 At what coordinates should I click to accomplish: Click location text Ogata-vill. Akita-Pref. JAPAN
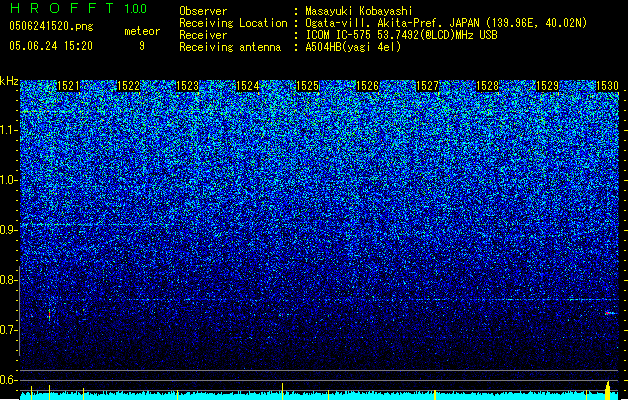tap(392, 23)
